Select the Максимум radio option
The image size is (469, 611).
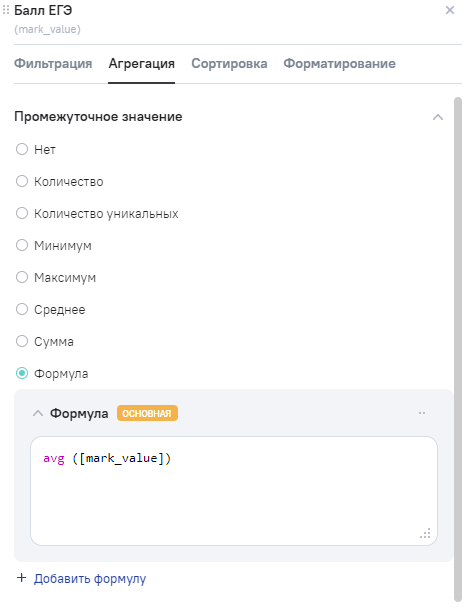pyautogui.click(x=22, y=277)
